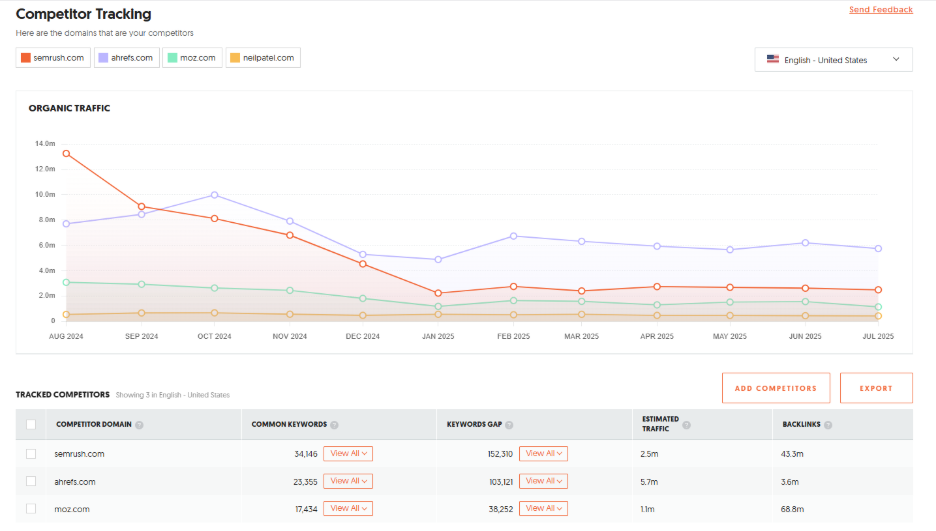Open View All for ahrefs.com keywords gap
936x531 pixels.
click(543, 481)
